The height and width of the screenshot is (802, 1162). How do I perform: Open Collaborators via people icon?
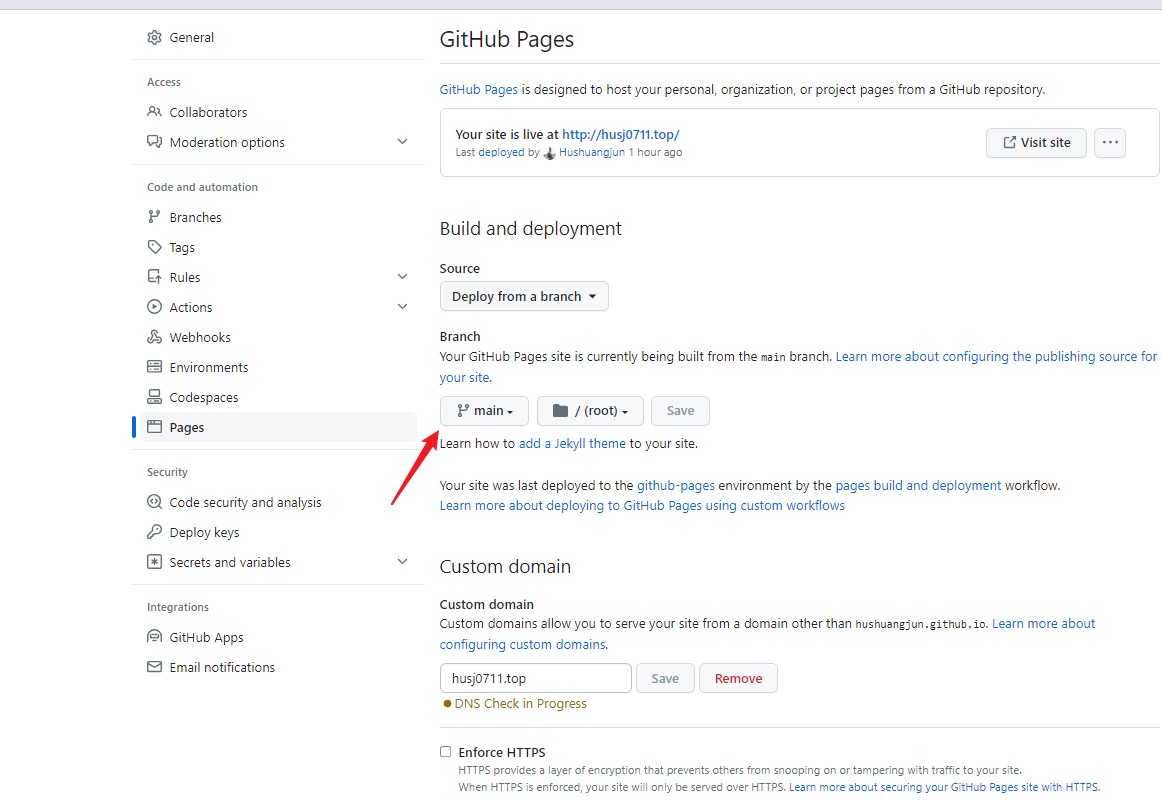pyautogui.click(x=154, y=112)
